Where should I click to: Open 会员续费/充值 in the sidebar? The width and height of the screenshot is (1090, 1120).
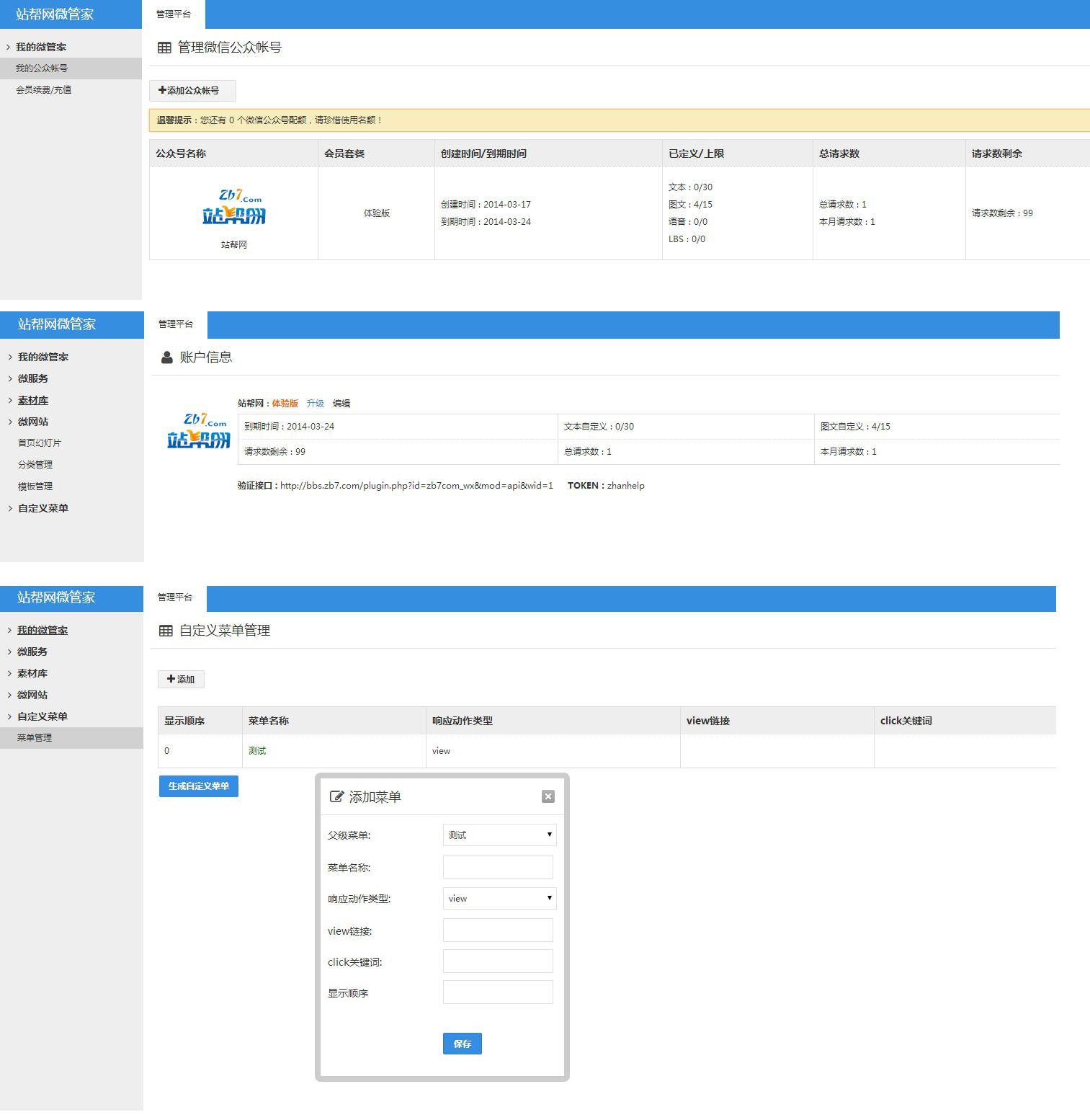coord(43,90)
